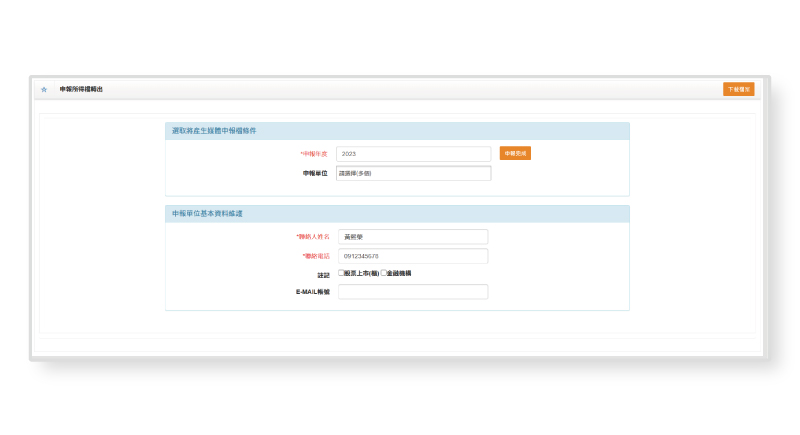Image resolution: width=800 pixels, height=435 pixels.
Task: Click the 選取將產生媒體申報檔條件 section header
Action: (213, 131)
